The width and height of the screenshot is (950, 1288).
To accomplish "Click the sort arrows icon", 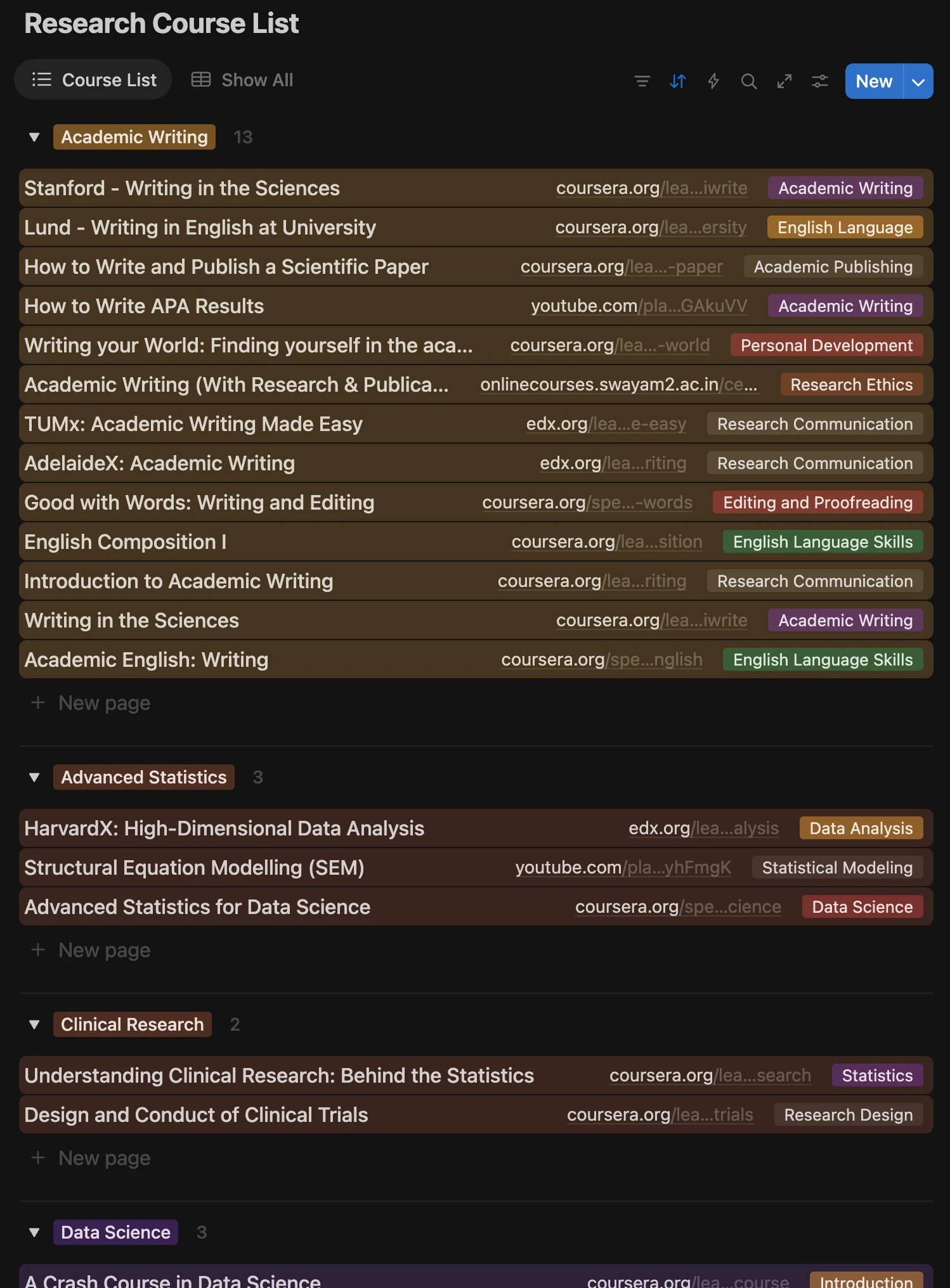I will click(677, 80).
